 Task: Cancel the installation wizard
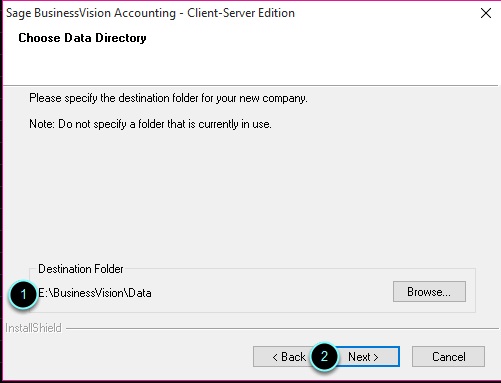click(448, 357)
